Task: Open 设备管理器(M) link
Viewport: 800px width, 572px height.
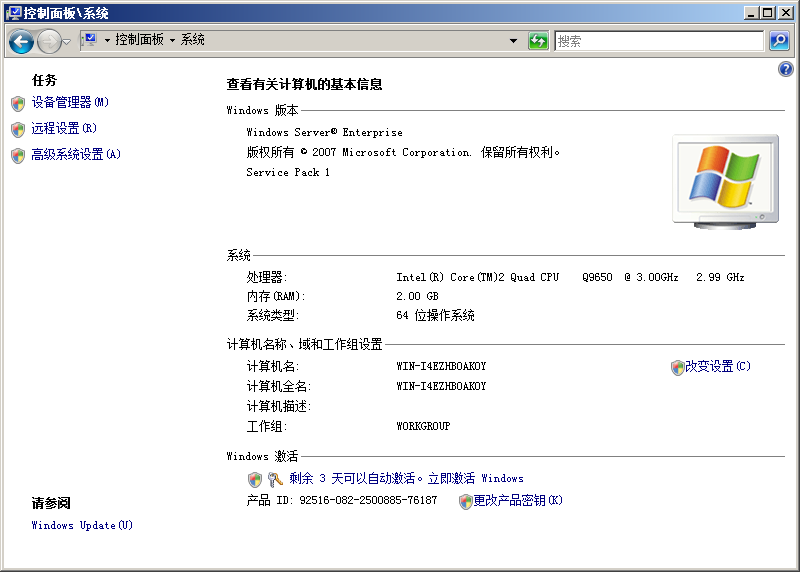Action: coord(70,102)
